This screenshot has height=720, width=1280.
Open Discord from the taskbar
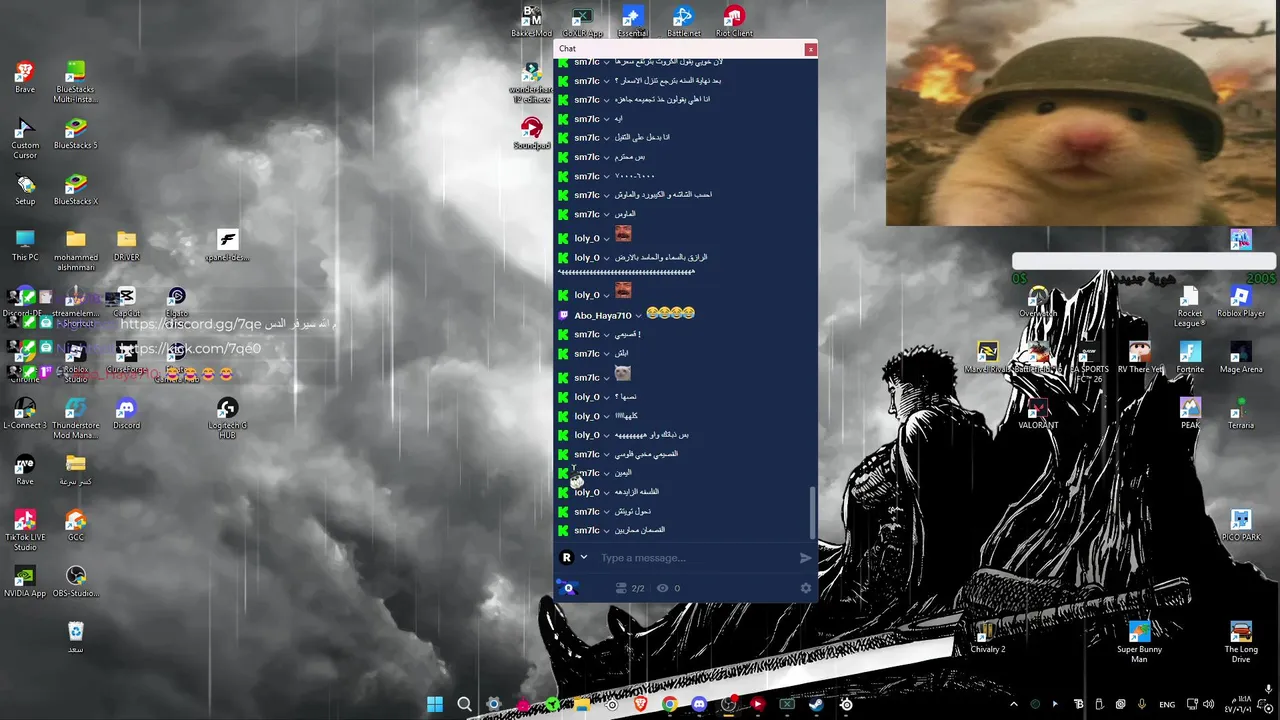tap(699, 704)
